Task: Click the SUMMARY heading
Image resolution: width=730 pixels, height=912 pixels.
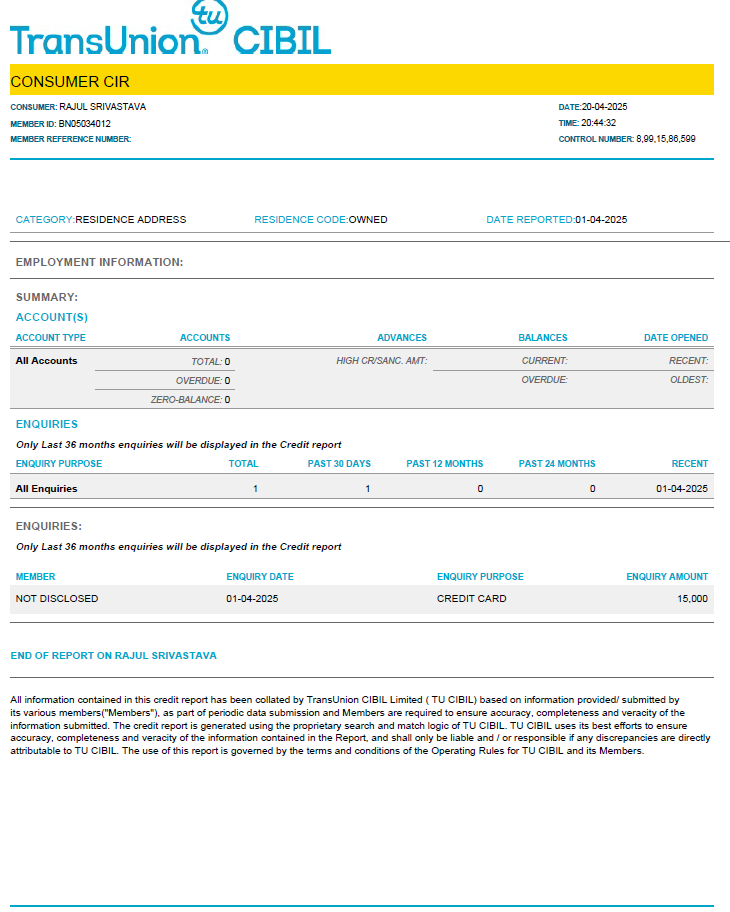Action: [47, 297]
